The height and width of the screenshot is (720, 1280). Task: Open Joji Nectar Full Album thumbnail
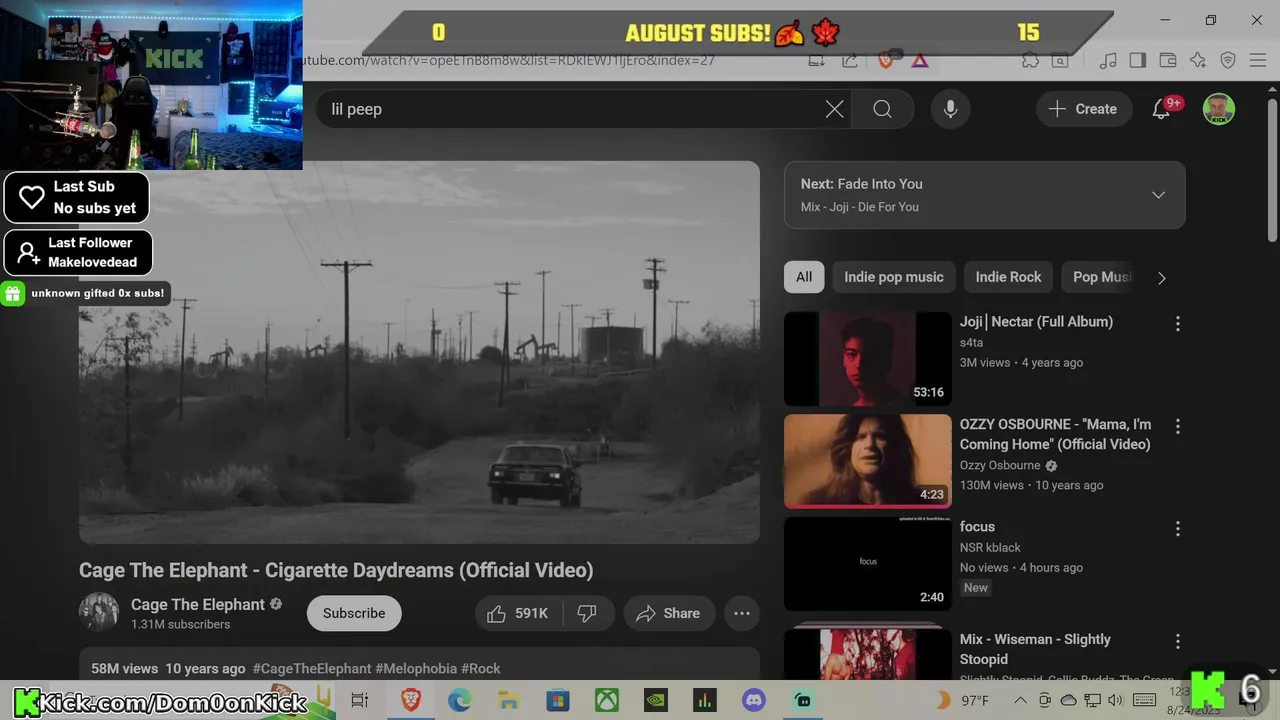point(868,359)
